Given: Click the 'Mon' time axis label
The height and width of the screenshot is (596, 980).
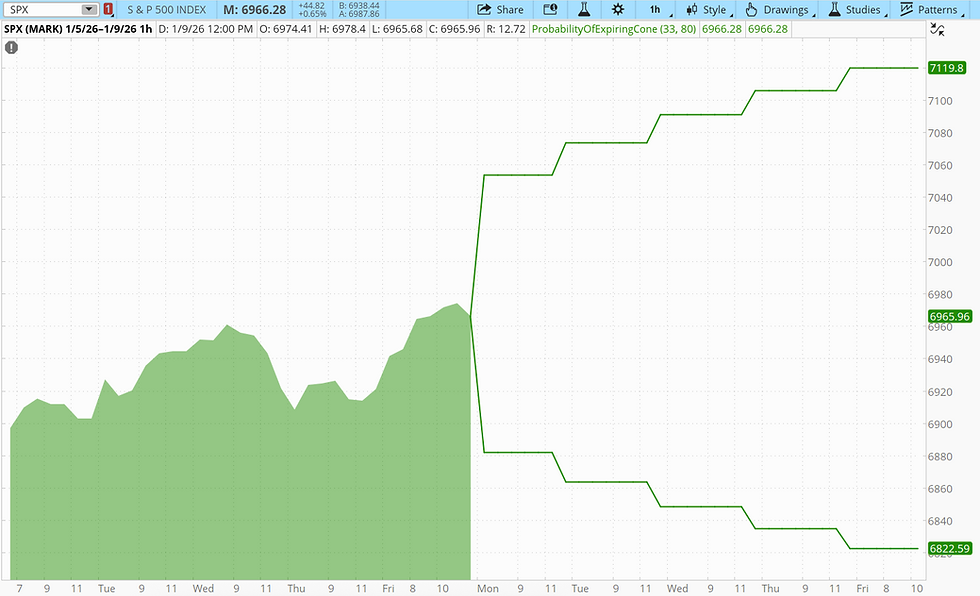Looking at the screenshot, I should (488, 589).
